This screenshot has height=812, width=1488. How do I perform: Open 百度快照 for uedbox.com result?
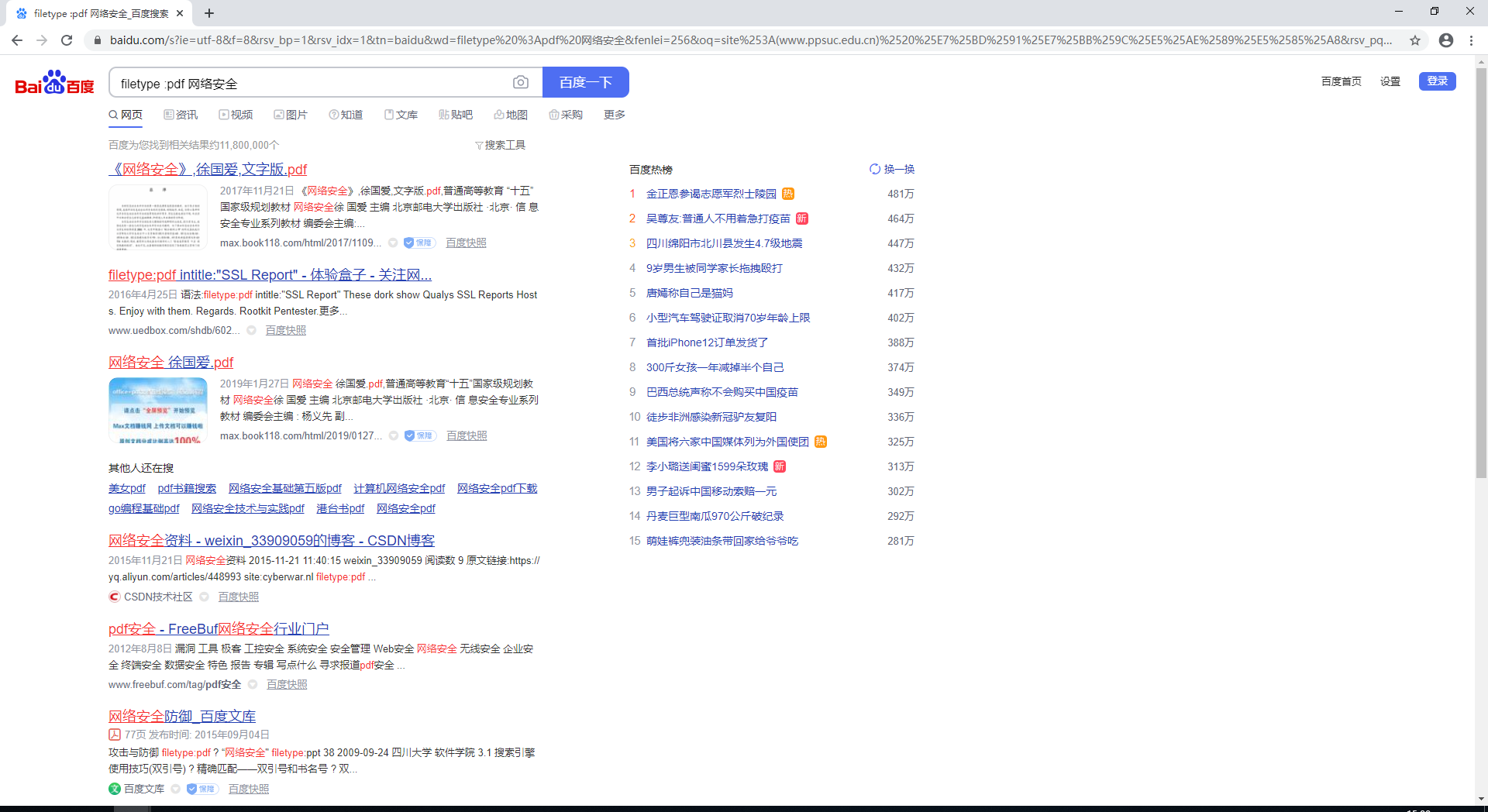point(286,331)
